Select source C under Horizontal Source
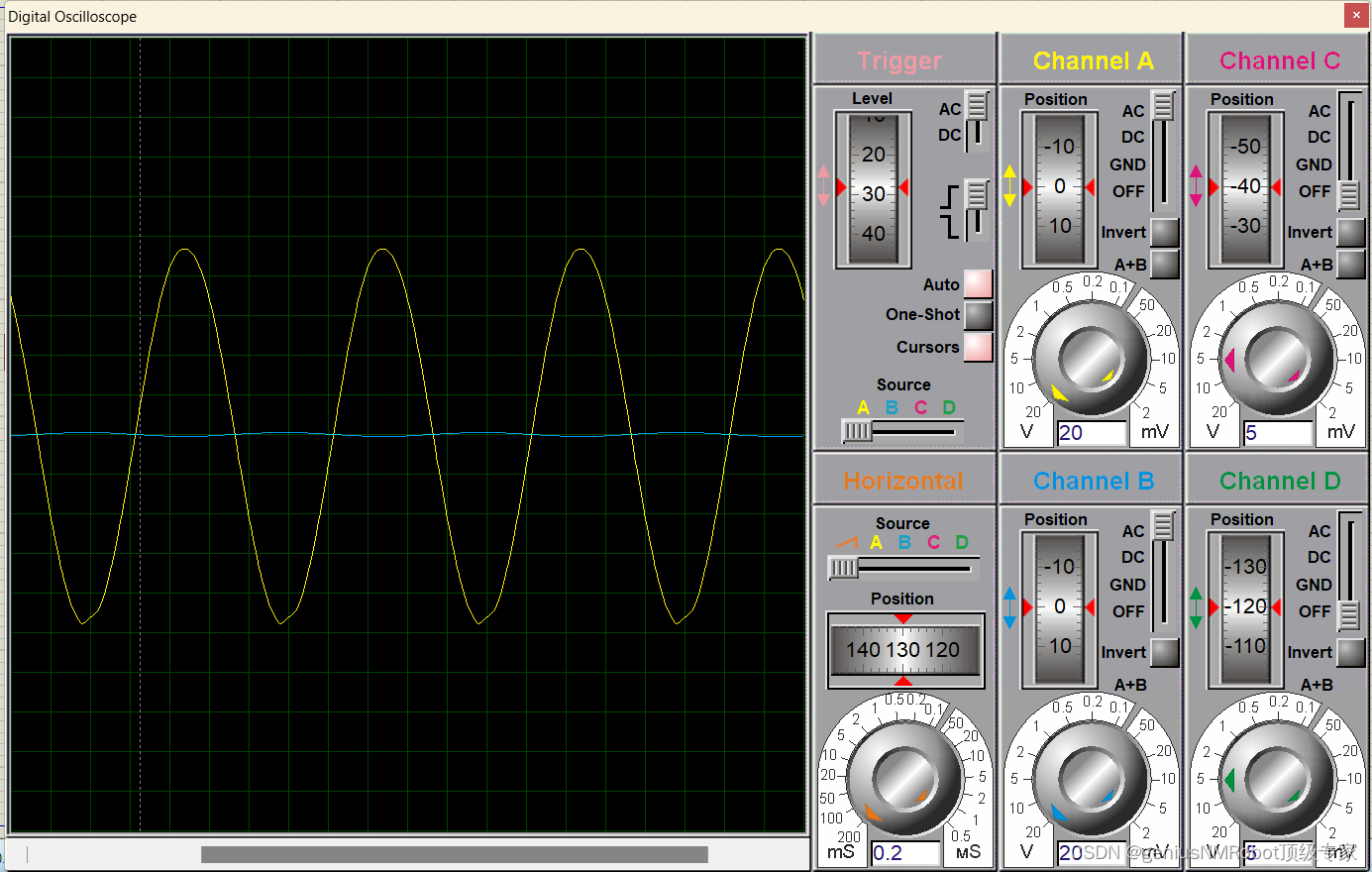The height and width of the screenshot is (872, 1372). click(933, 542)
